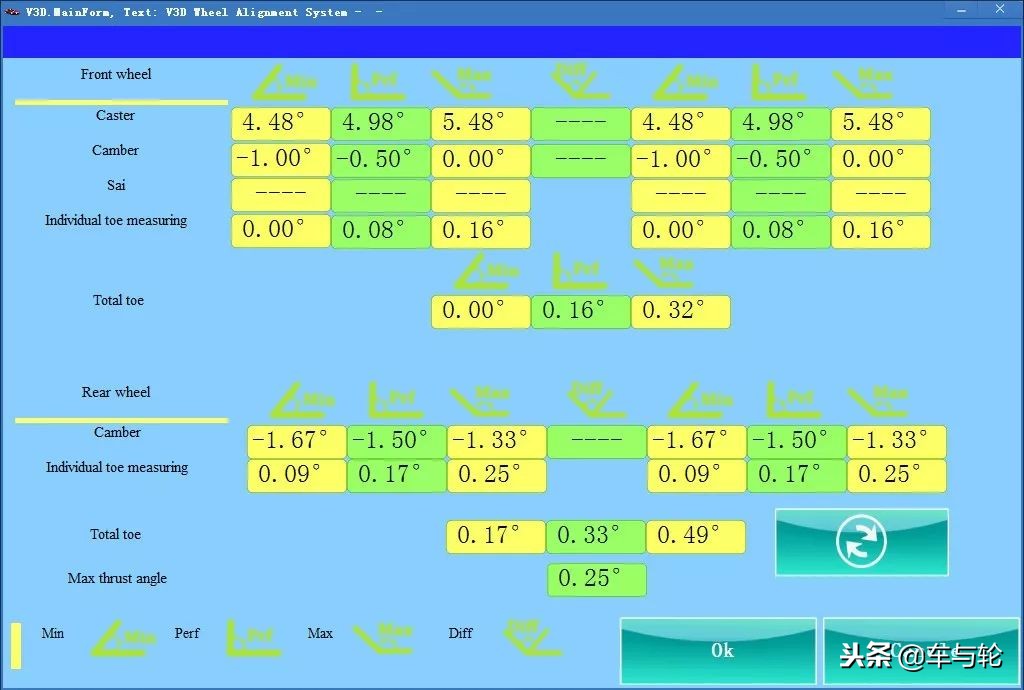
Task: Select right front Caster minimum 4.48° field
Action: [x=680, y=123]
